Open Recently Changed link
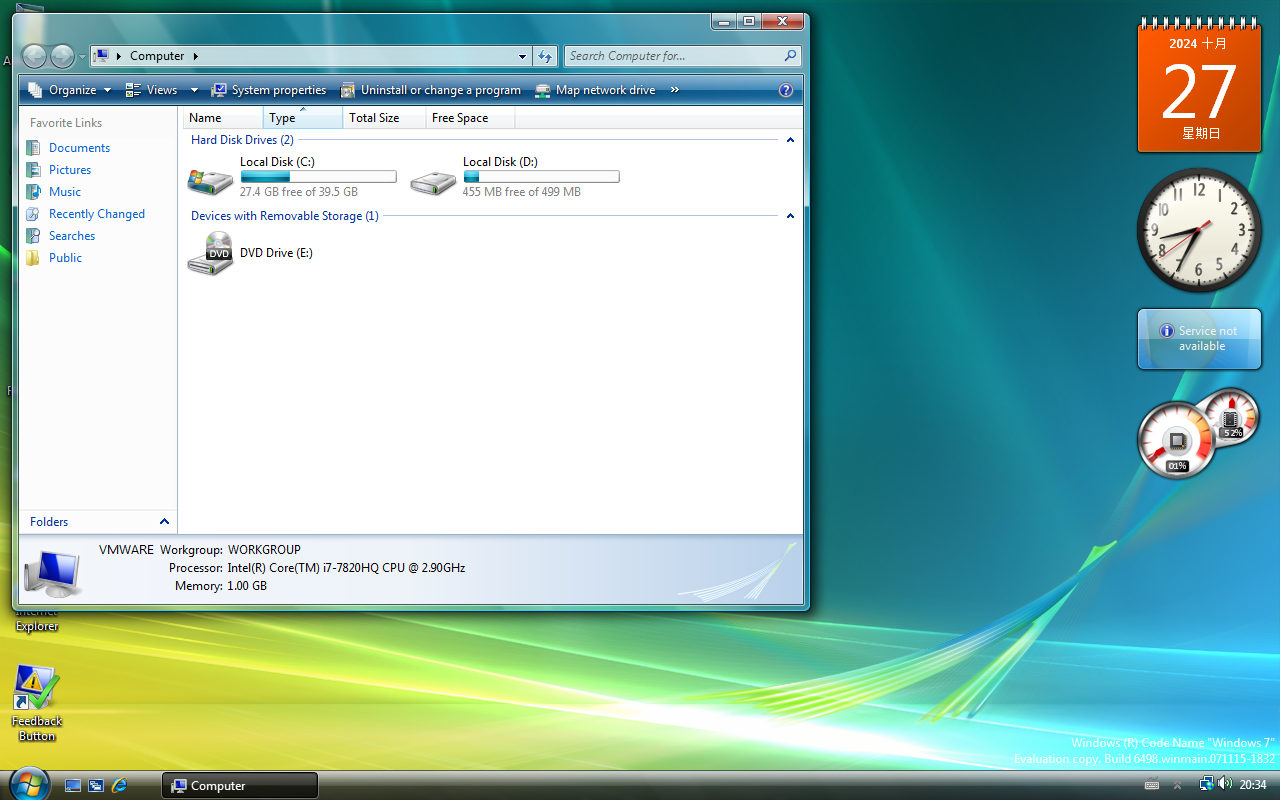Viewport: 1280px width, 800px height. (97, 214)
